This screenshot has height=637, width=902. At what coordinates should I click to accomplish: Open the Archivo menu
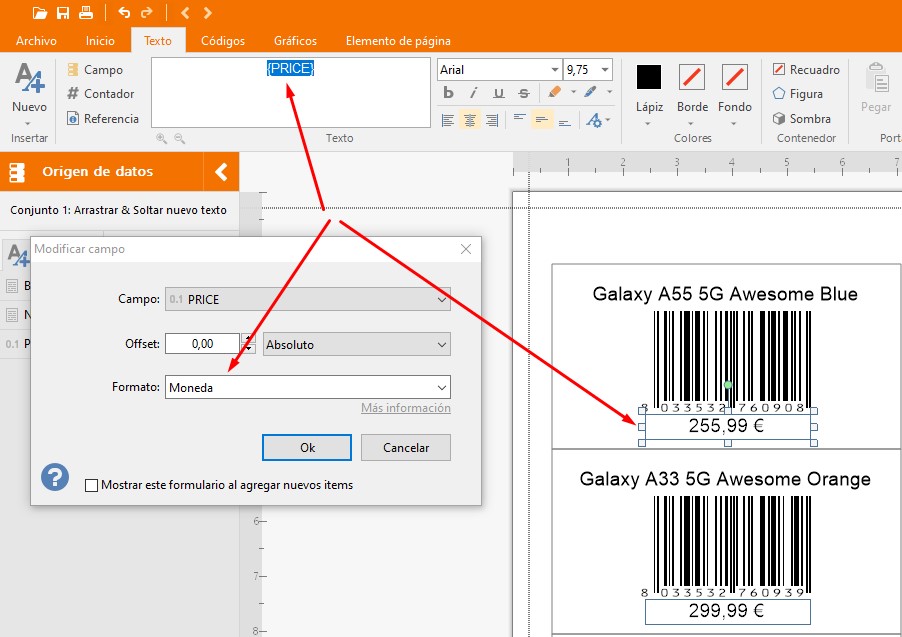36,41
